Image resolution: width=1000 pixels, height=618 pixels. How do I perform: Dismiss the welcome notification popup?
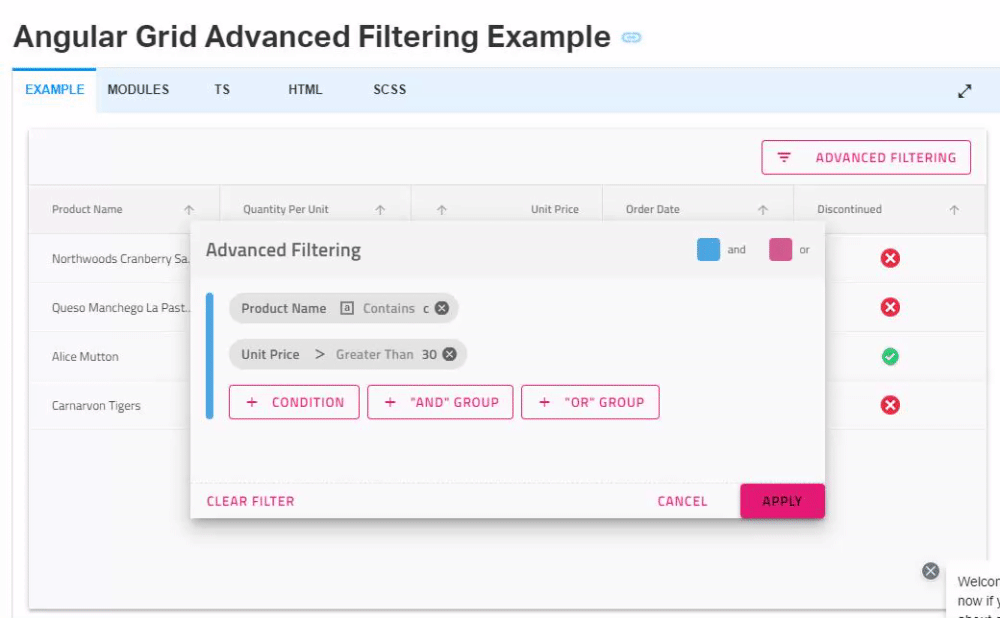(x=930, y=571)
